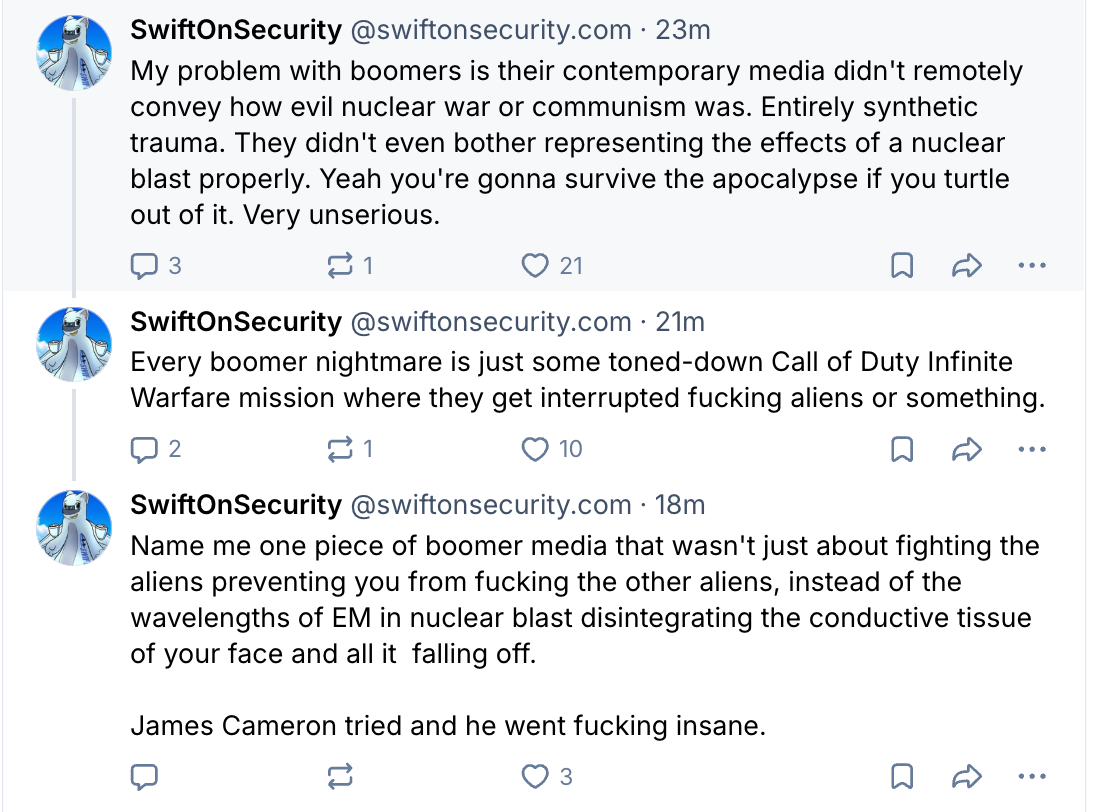Bookmark the first post in thread
Screen dimensions: 1094x812
point(902,266)
